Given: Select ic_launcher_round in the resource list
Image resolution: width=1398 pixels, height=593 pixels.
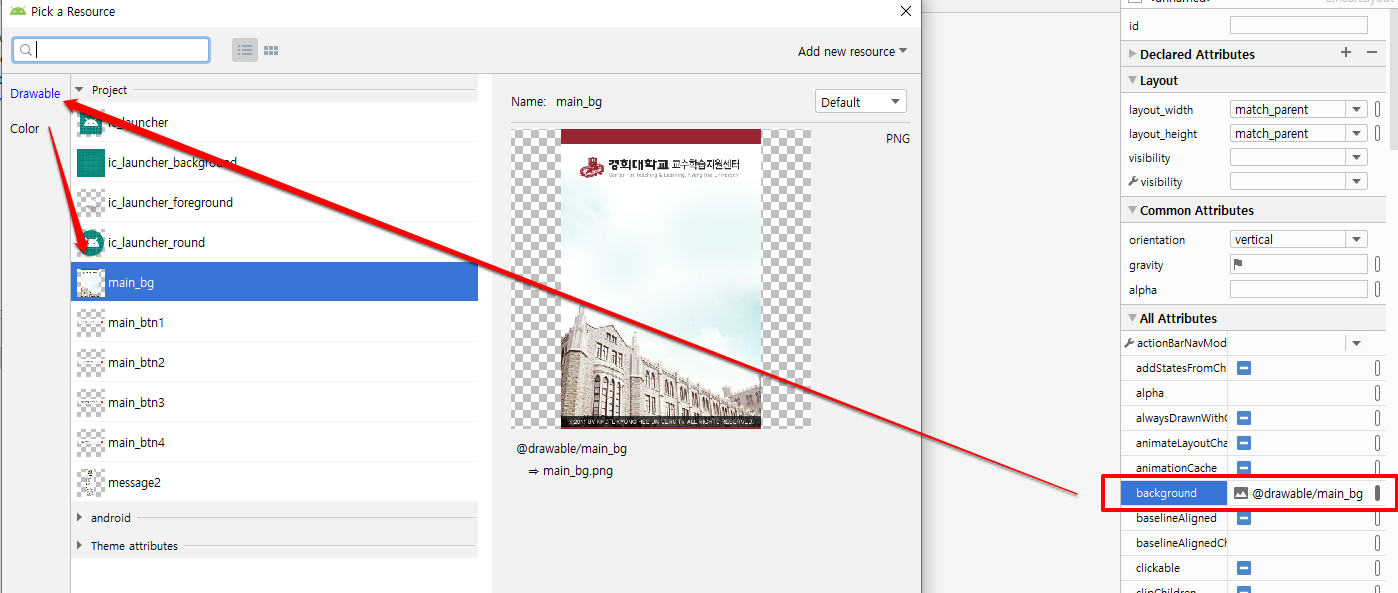Looking at the screenshot, I should tap(274, 242).
